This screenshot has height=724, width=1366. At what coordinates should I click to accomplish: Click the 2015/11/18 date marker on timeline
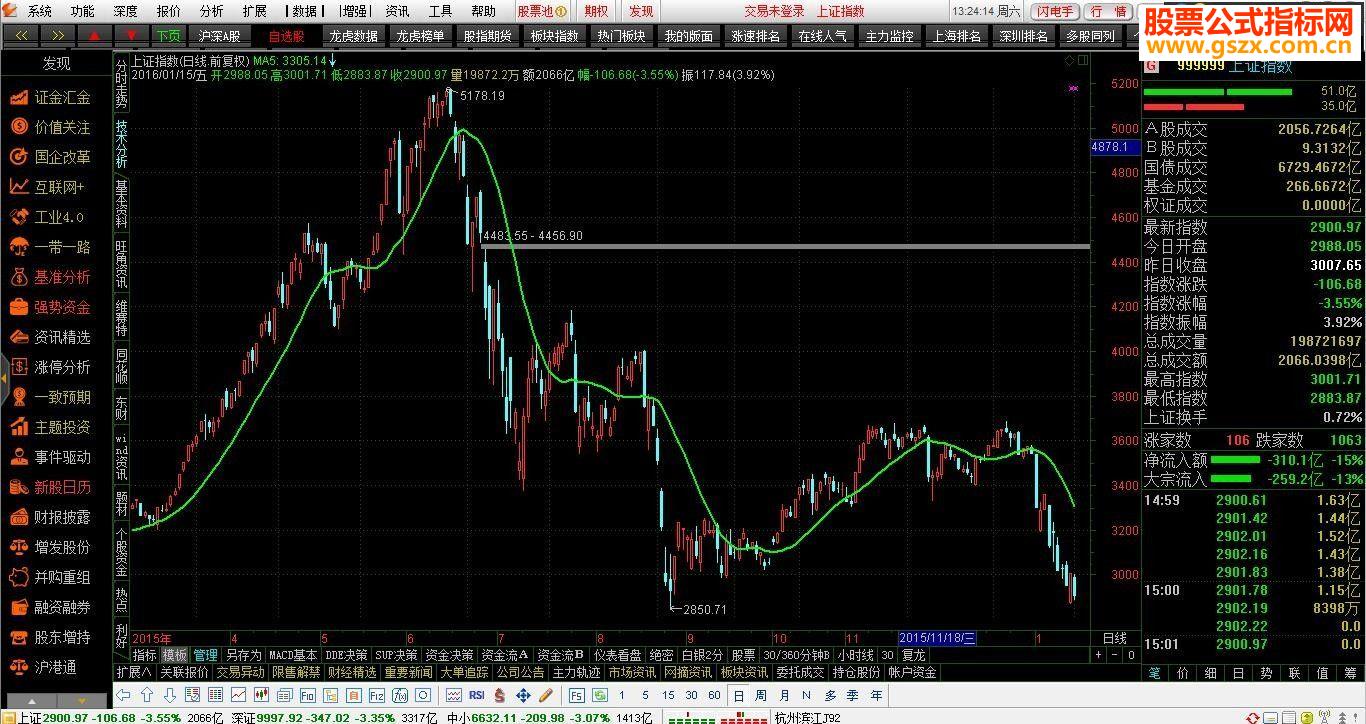pos(937,638)
